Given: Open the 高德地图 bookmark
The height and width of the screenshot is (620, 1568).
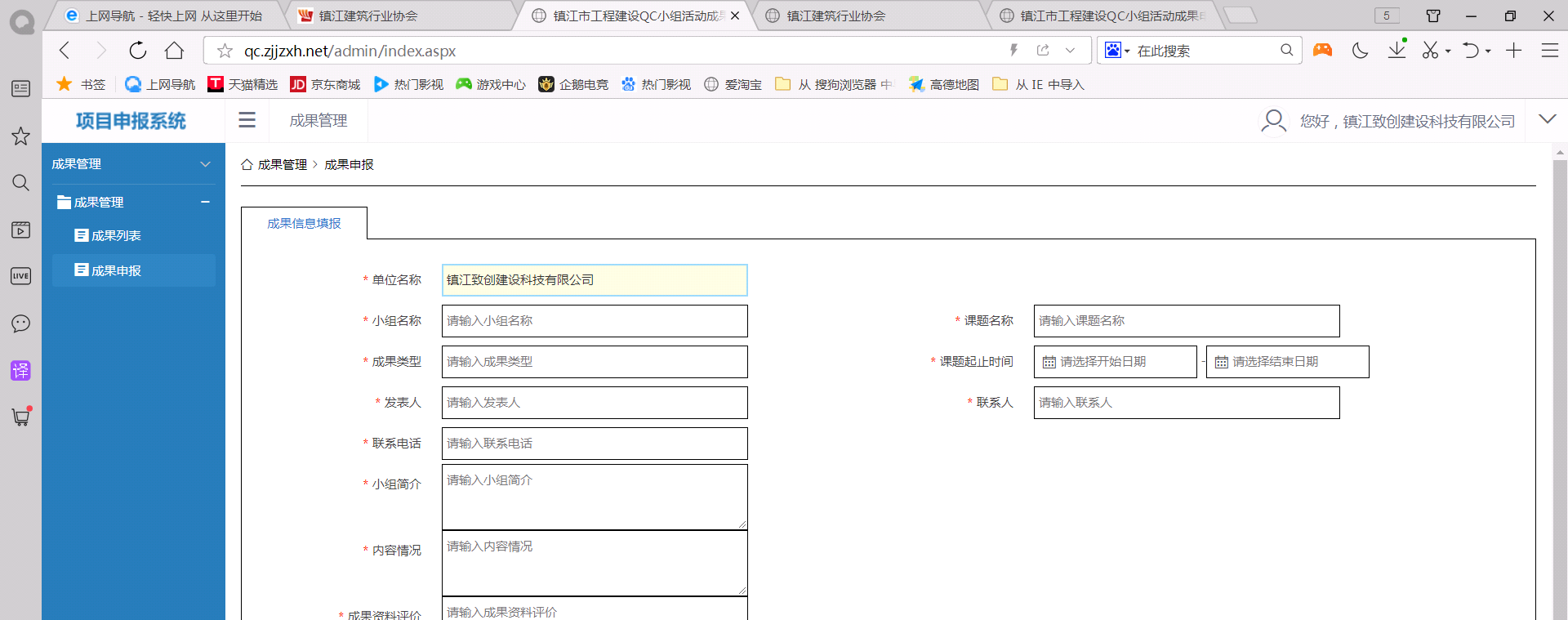Looking at the screenshot, I should click(x=944, y=84).
